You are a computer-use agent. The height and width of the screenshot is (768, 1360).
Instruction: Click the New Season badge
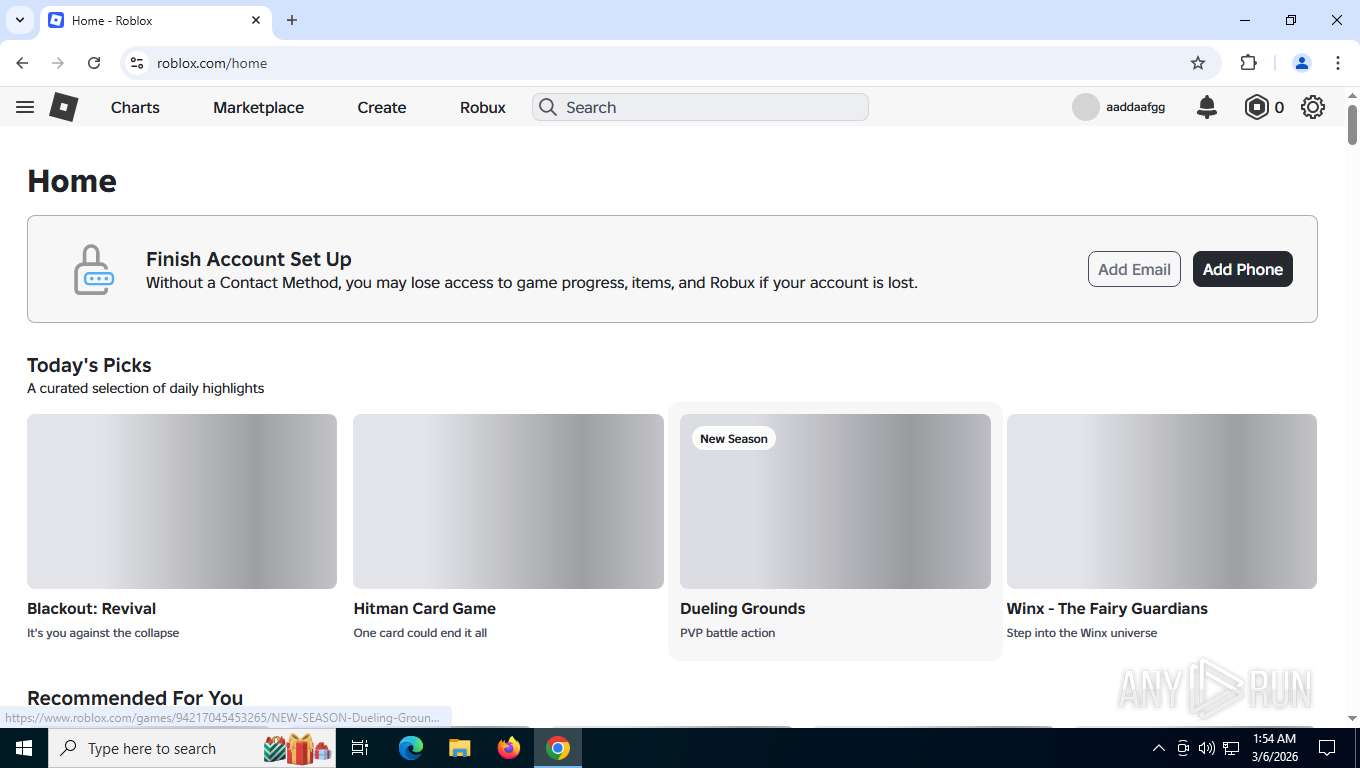pos(734,438)
